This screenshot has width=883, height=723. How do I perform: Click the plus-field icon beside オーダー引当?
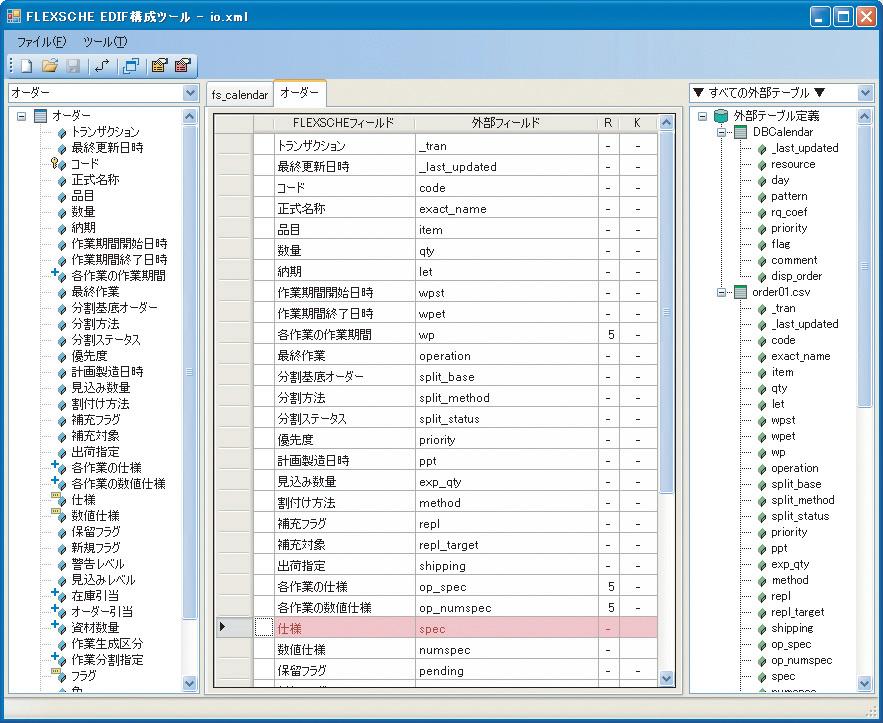click(x=59, y=611)
